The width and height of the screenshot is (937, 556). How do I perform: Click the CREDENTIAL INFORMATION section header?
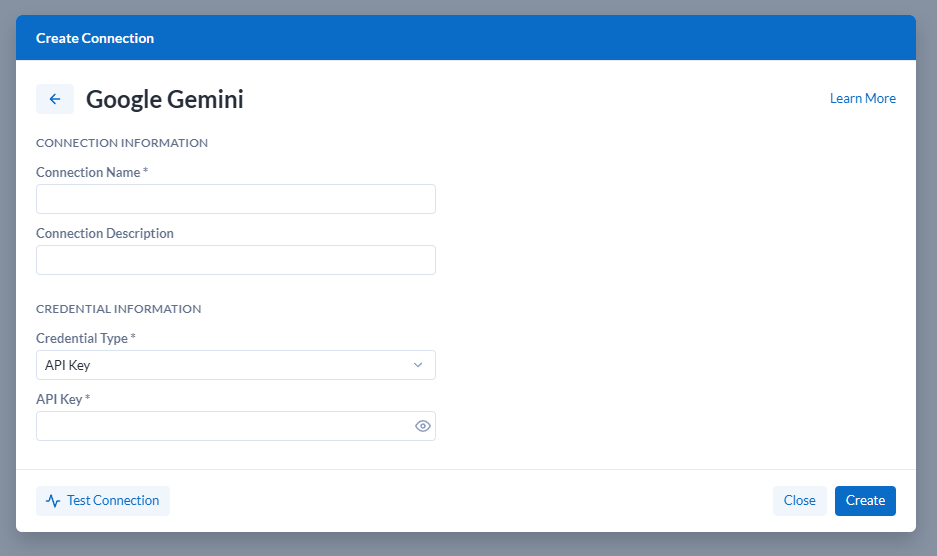pyautogui.click(x=119, y=309)
